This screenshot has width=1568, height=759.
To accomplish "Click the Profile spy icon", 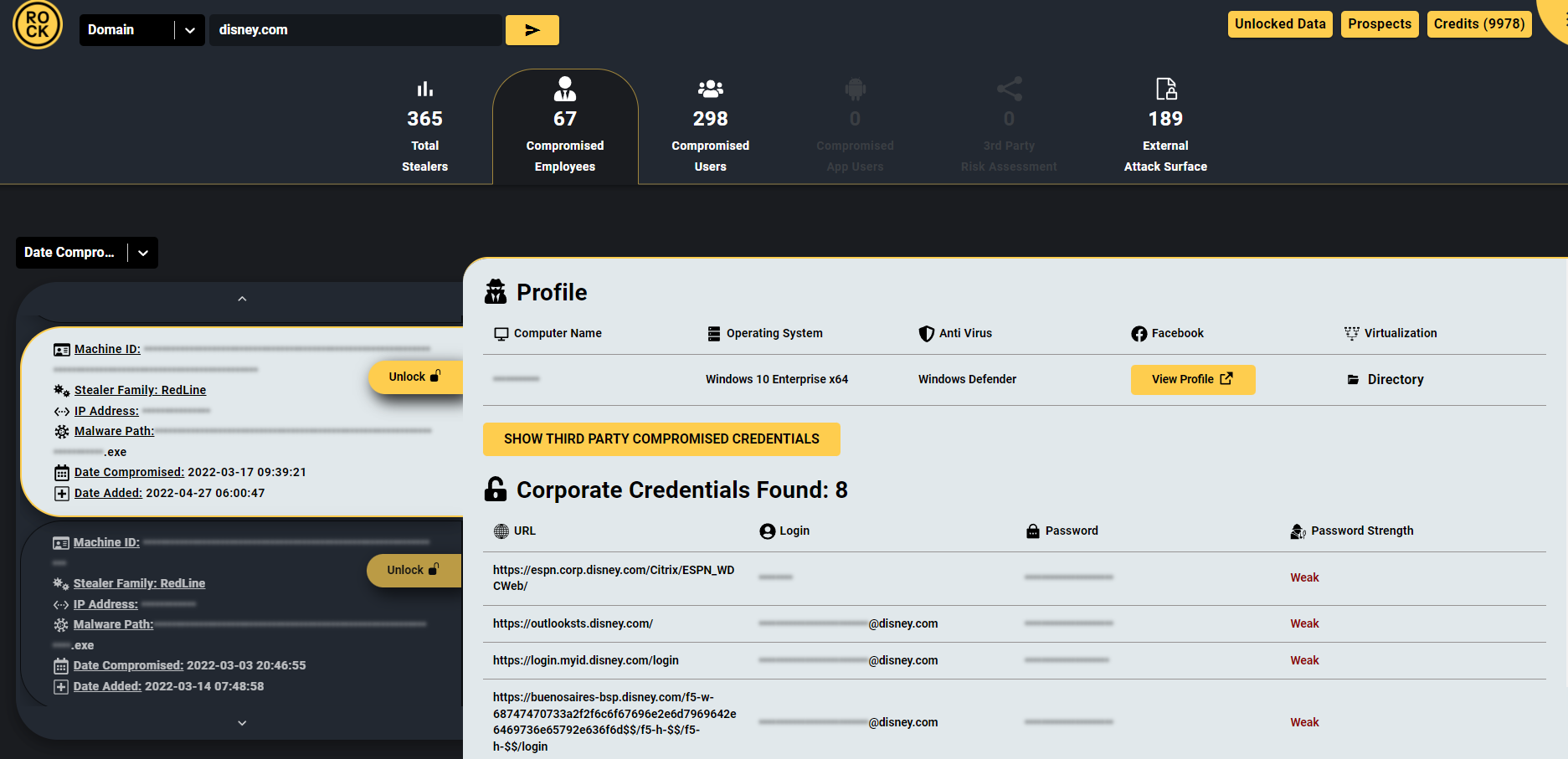I will click(496, 292).
